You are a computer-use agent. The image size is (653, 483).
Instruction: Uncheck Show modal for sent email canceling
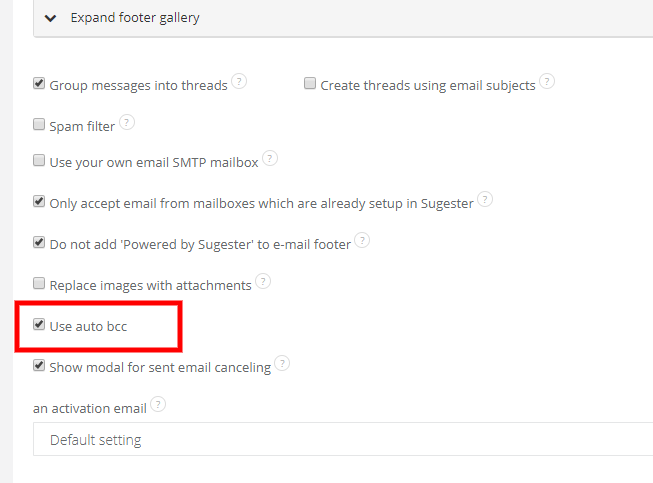tap(39, 367)
